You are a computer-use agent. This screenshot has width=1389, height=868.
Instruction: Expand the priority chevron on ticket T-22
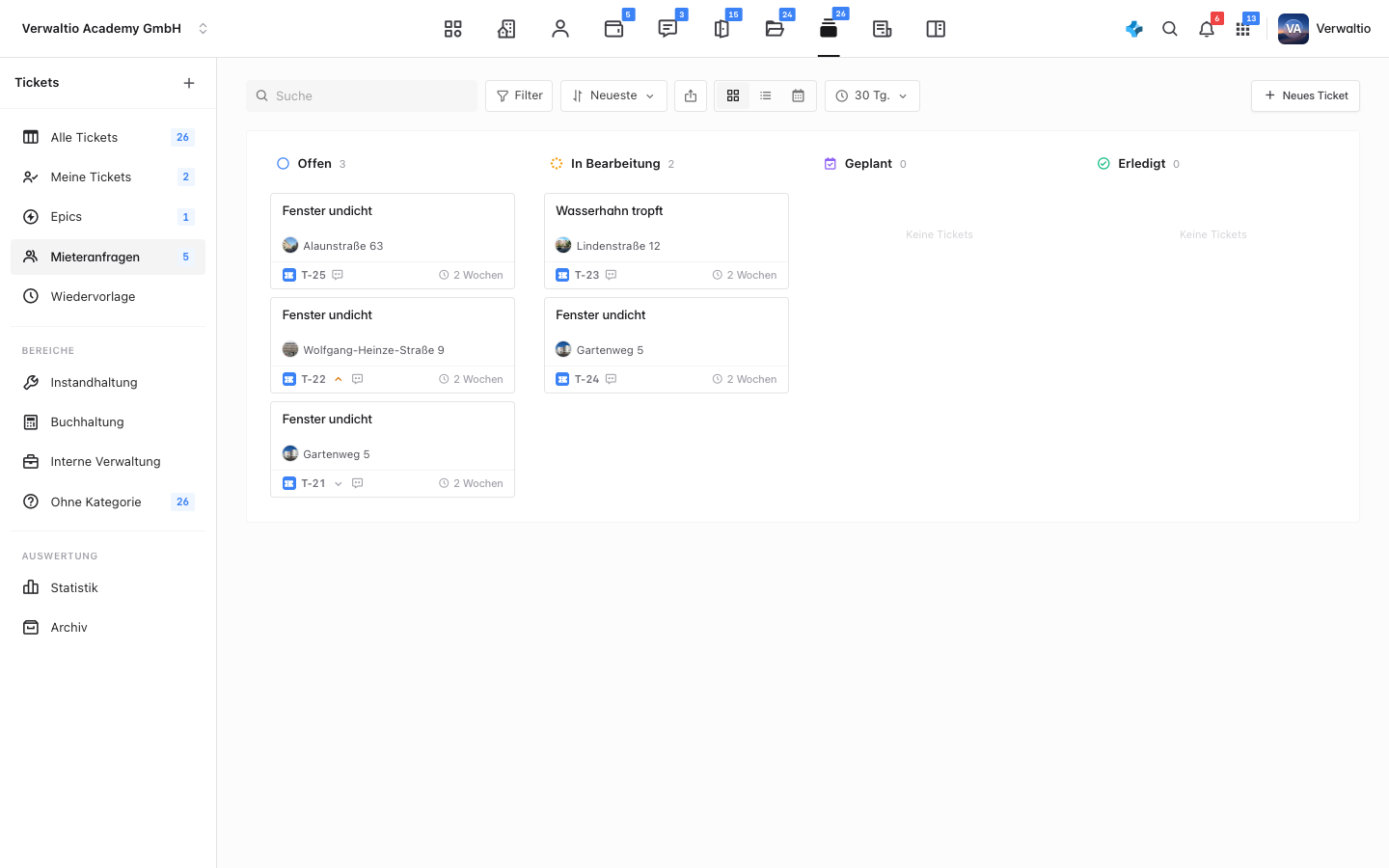[x=339, y=379]
